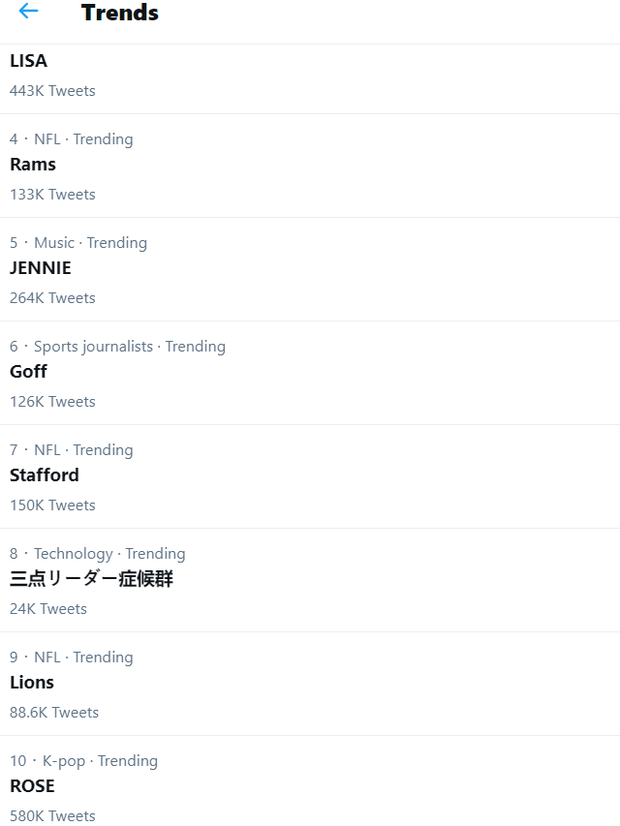Click the 264K Tweets count under JENNIE
The width and height of the screenshot is (620, 826).
click(52, 298)
